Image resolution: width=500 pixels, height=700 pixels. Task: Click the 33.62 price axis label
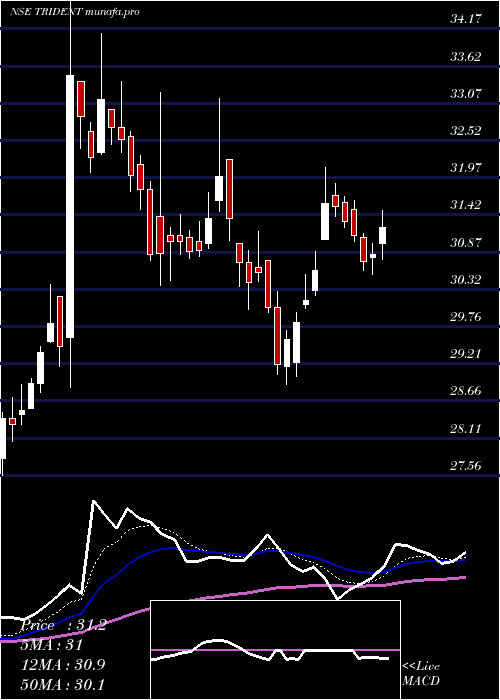(466, 57)
